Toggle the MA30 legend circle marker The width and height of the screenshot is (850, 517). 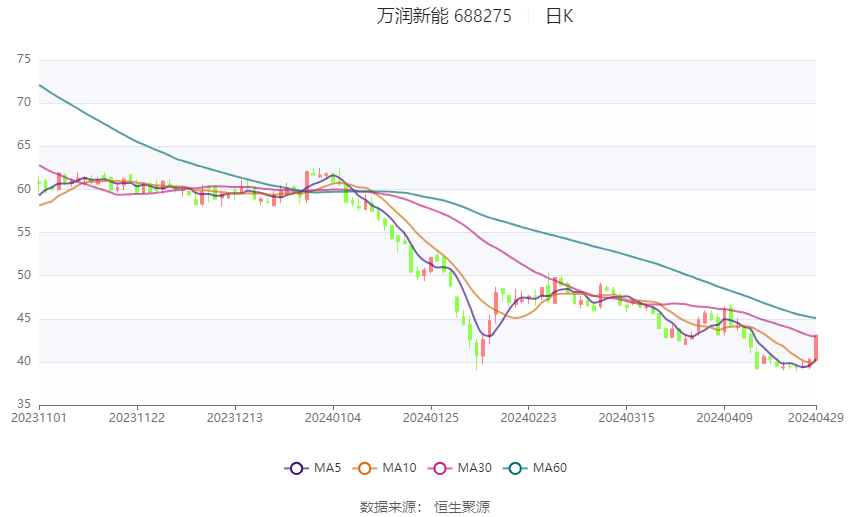pos(440,468)
